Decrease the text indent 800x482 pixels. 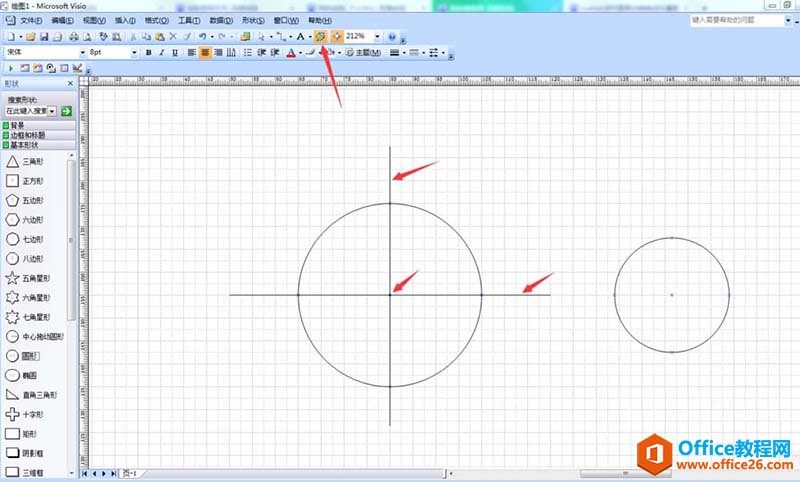point(262,53)
